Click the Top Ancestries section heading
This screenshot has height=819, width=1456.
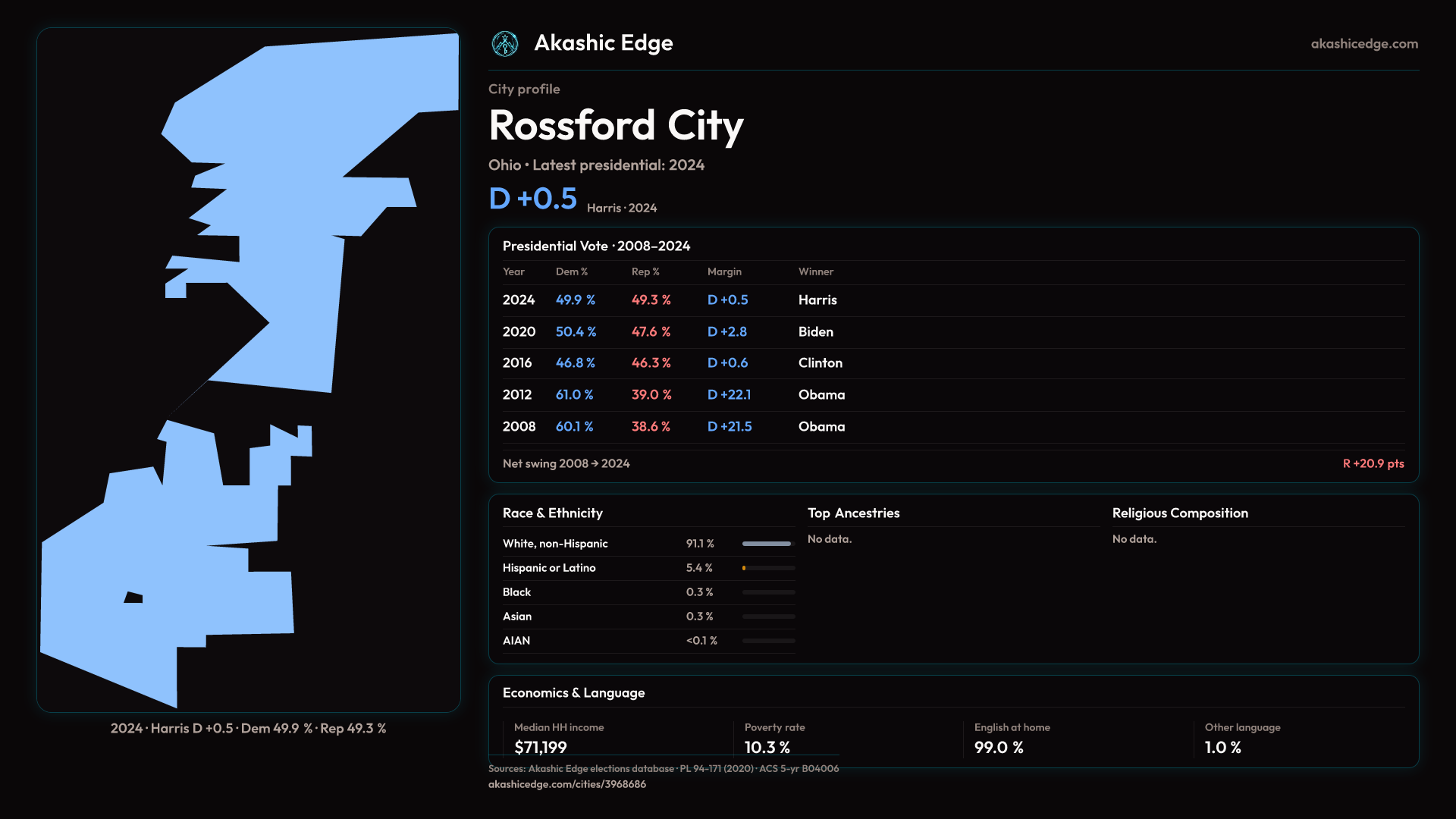[853, 513]
